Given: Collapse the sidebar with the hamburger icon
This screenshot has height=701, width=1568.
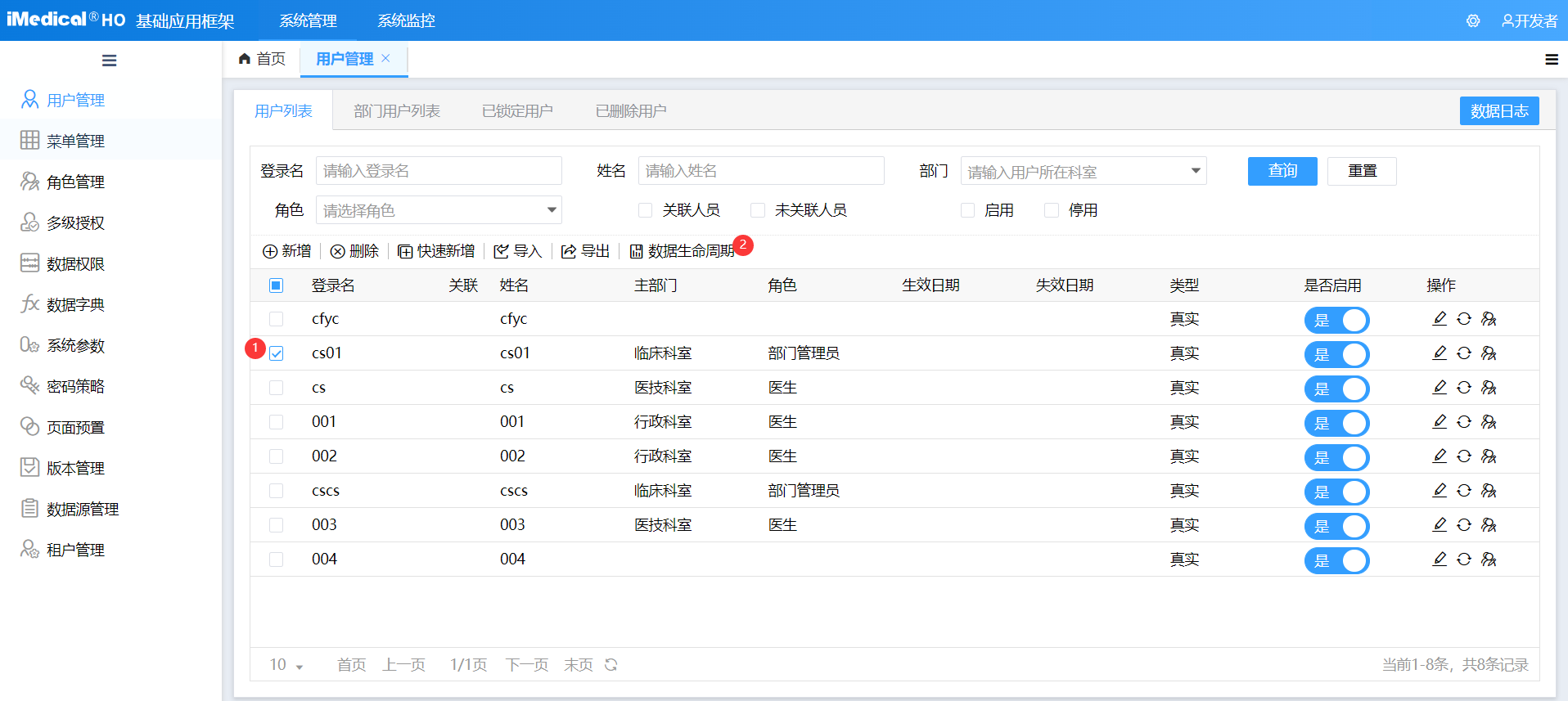Looking at the screenshot, I should [109, 61].
